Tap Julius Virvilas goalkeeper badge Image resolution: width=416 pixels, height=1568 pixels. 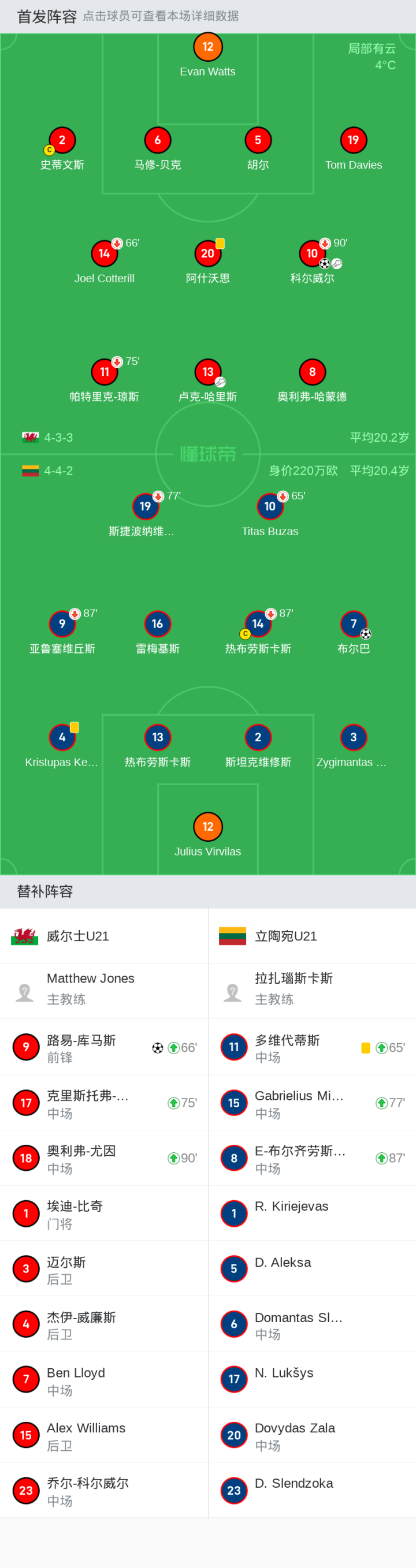point(207,827)
